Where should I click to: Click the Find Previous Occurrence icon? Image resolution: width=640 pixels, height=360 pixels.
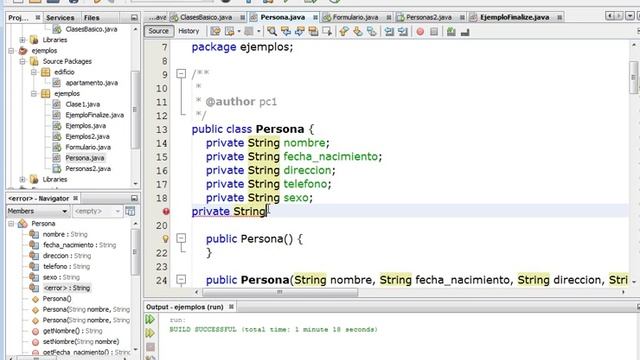coord(286,31)
